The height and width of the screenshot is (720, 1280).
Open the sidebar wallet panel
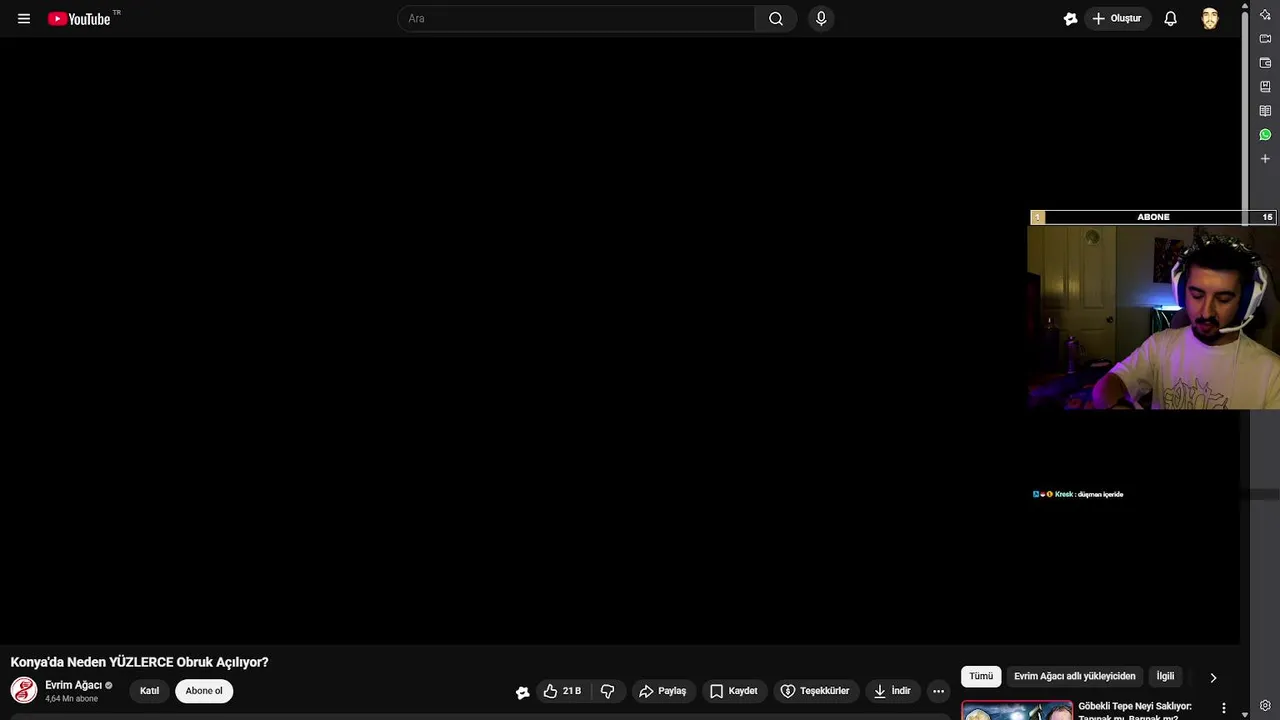[1265, 63]
